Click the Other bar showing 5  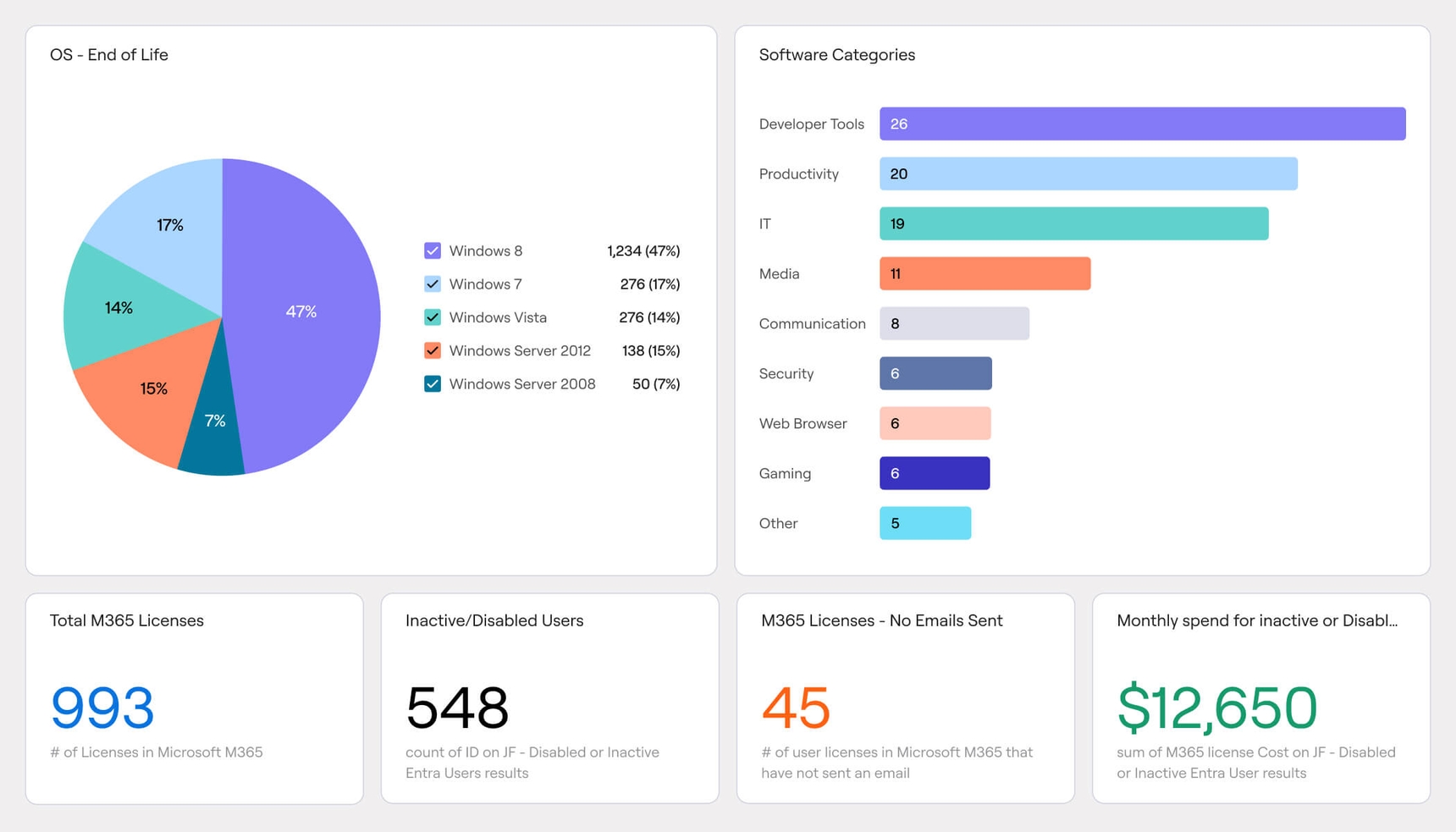pos(925,523)
